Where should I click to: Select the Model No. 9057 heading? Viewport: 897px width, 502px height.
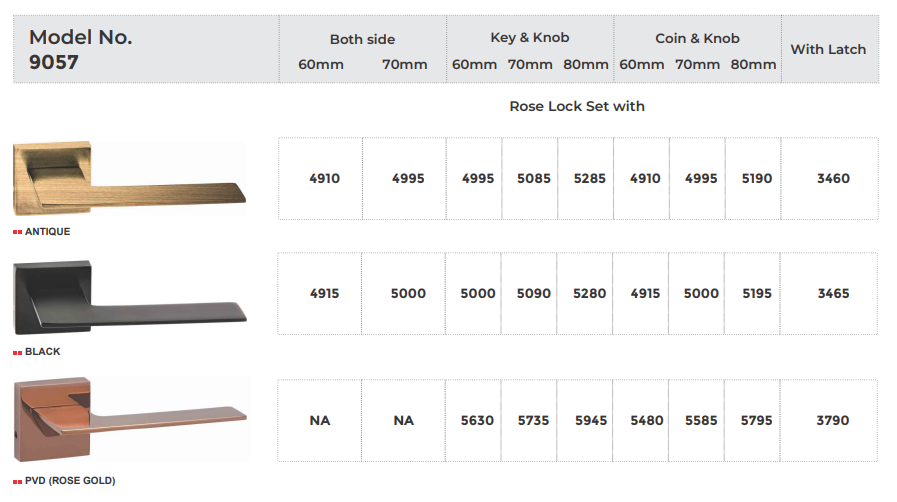[80, 49]
